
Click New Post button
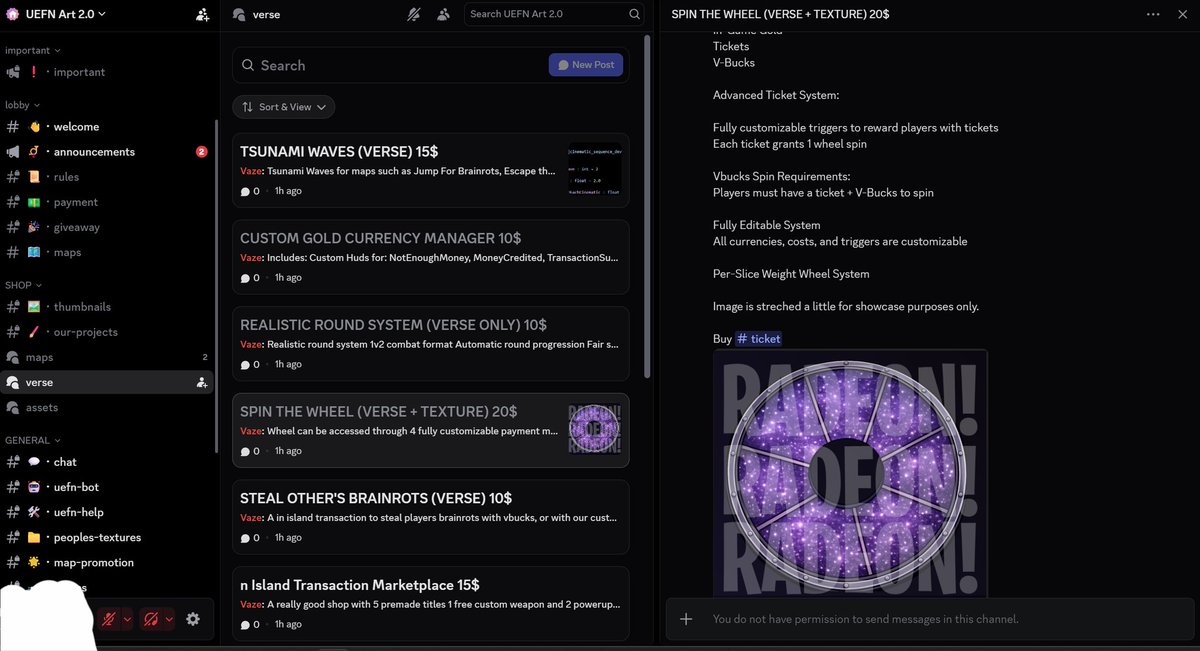586,65
